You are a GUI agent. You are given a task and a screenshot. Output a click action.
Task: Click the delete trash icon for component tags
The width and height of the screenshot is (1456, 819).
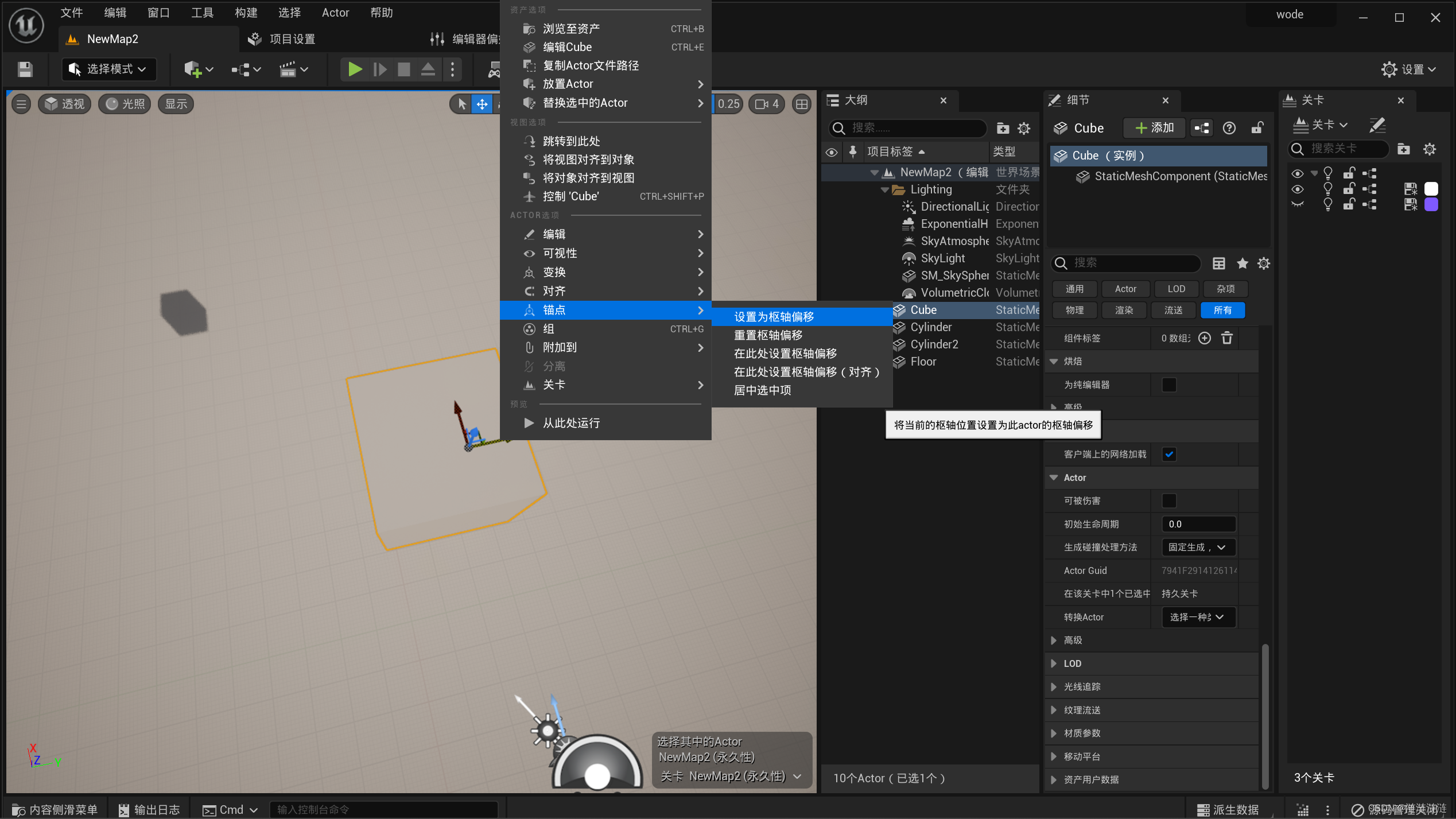point(1227,338)
